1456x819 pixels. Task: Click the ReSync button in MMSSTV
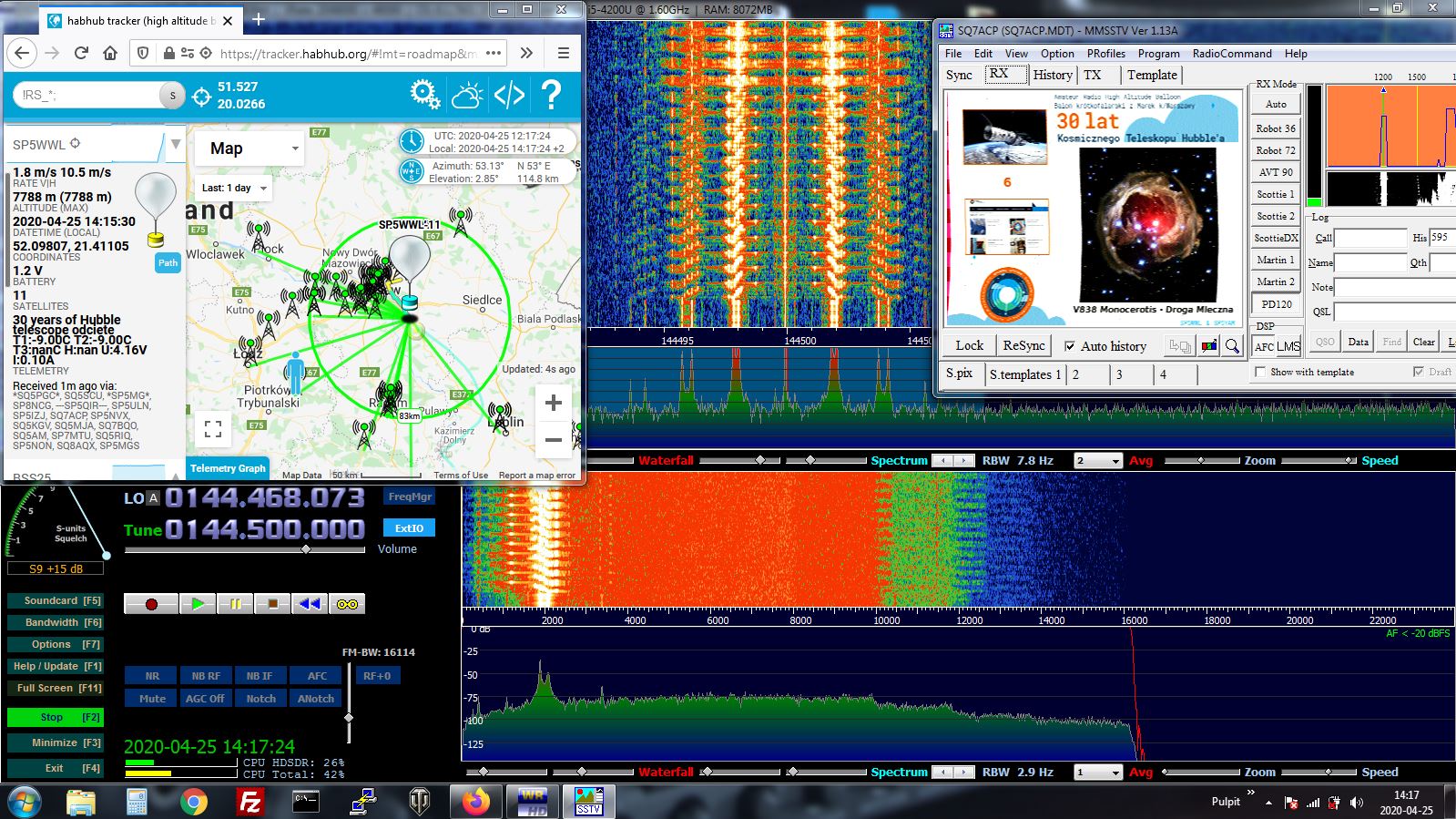pyautogui.click(x=1023, y=346)
